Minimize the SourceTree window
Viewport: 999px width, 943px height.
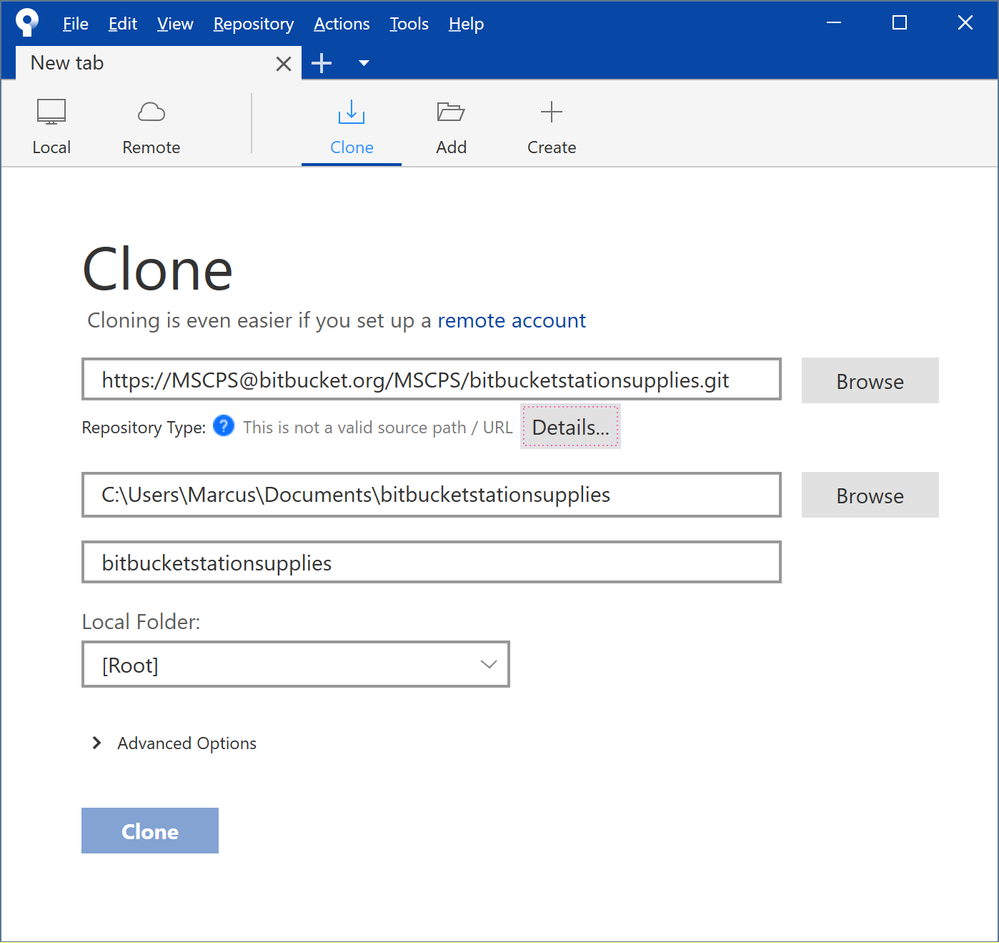833,23
